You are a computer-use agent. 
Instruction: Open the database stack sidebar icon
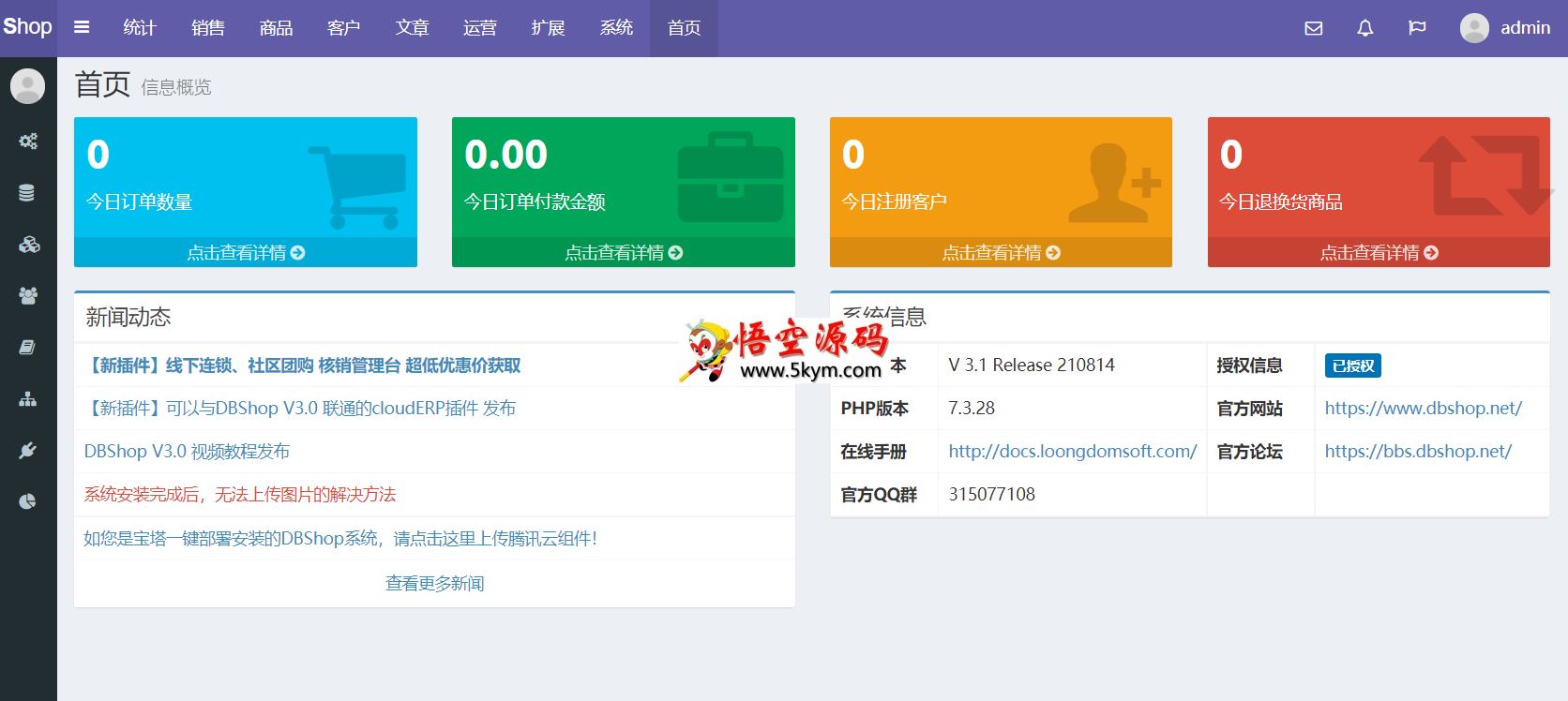point(27,193)
